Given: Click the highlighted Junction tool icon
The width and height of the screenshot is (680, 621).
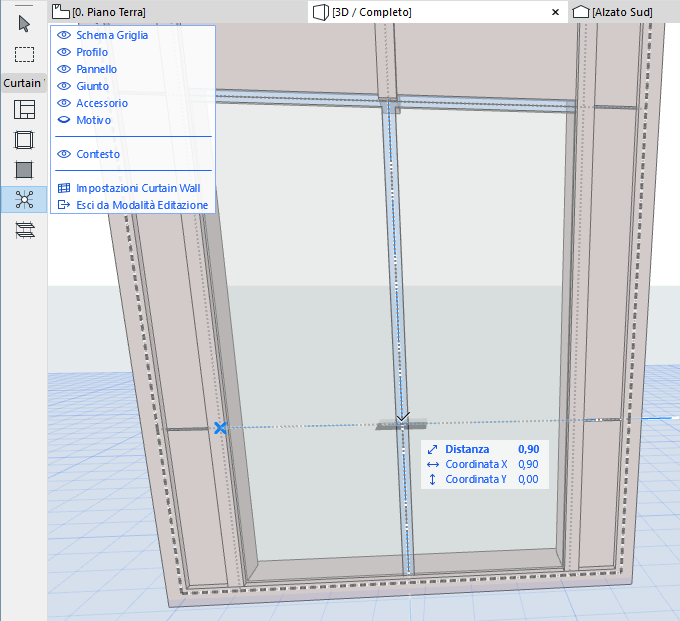Looking at the screenshot, I should click(x=24, y=199).
